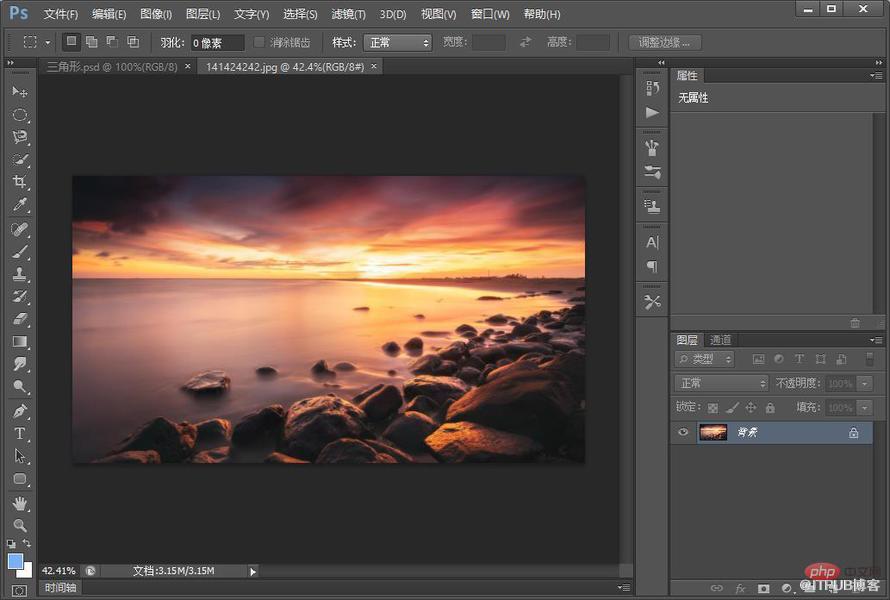Select the Dodge tool
This screenshot has width=890, height=600.
point(20,387)
